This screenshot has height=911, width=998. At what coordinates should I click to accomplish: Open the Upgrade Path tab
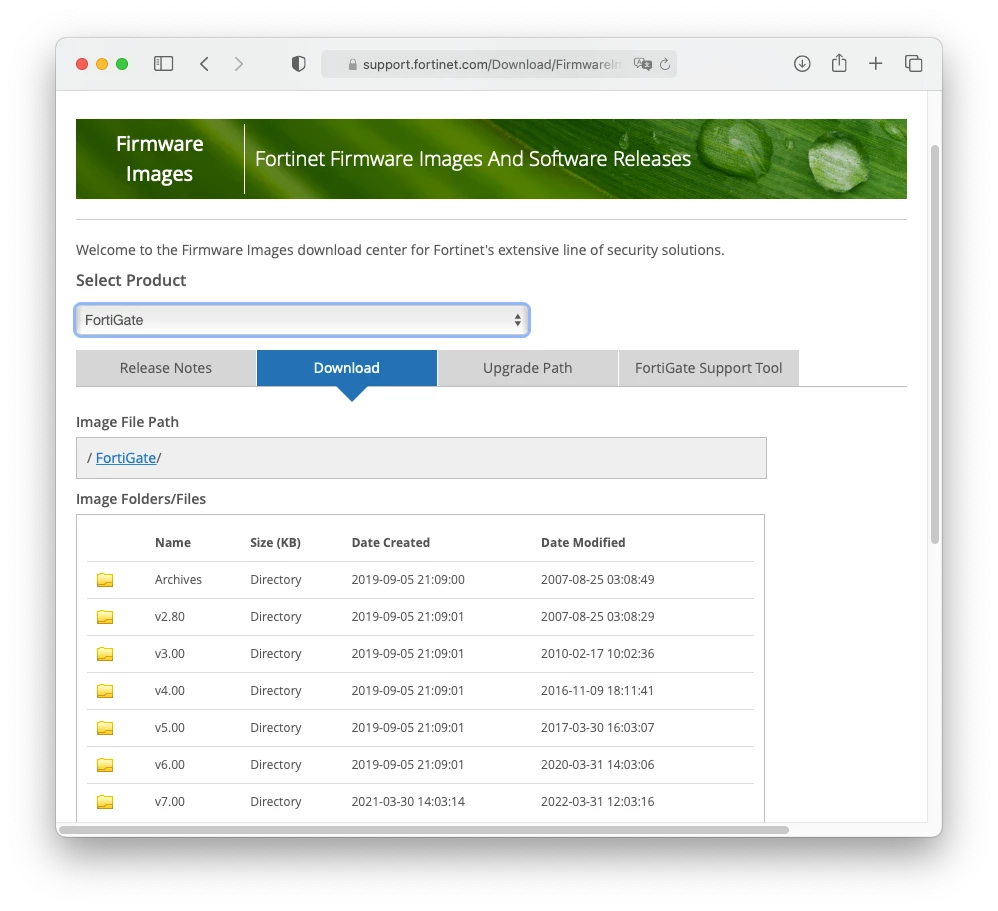(528, 368)
